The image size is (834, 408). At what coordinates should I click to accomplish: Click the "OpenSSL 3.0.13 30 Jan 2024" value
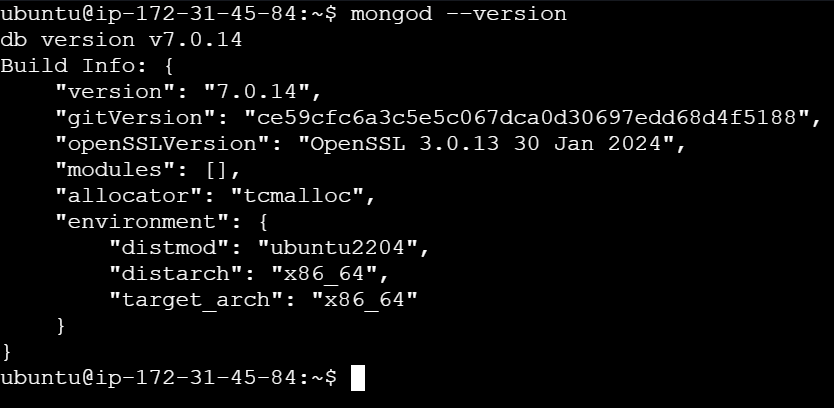[486, 144]
